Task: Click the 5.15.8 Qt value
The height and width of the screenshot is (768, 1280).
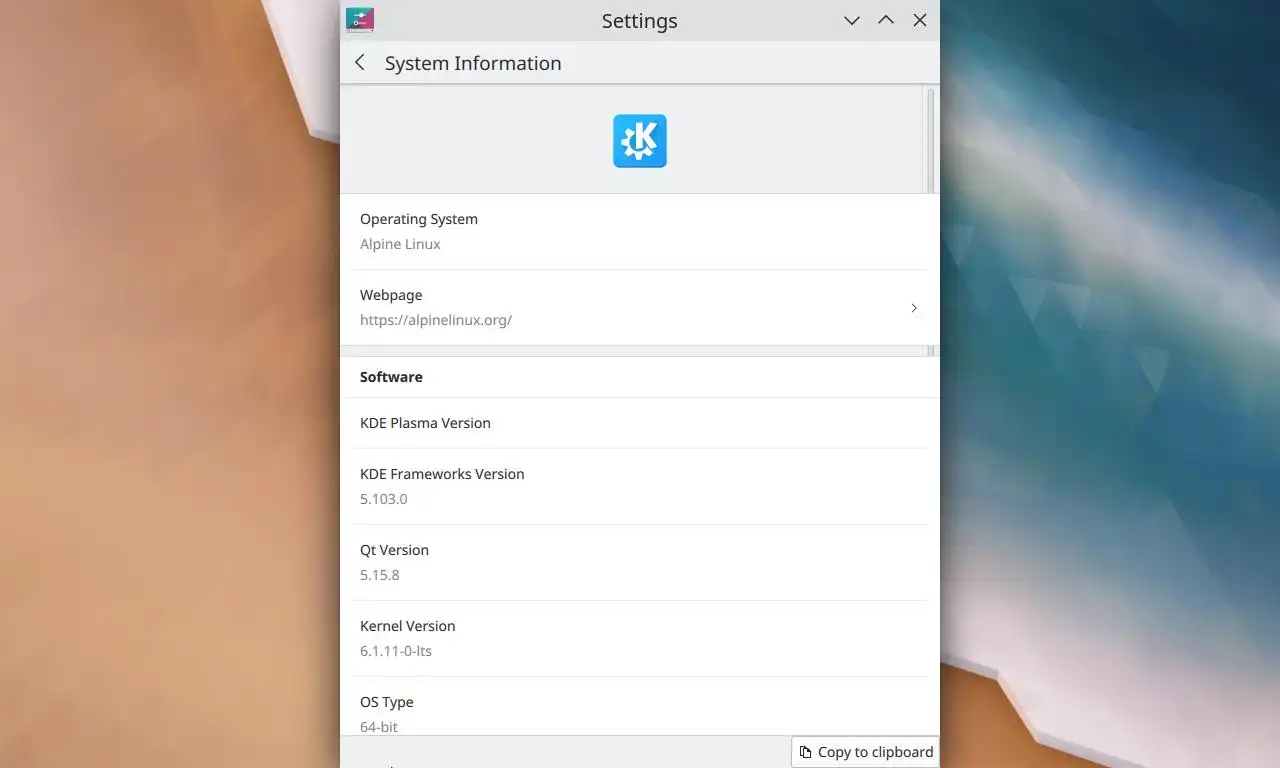Action: tap(380, 575)
